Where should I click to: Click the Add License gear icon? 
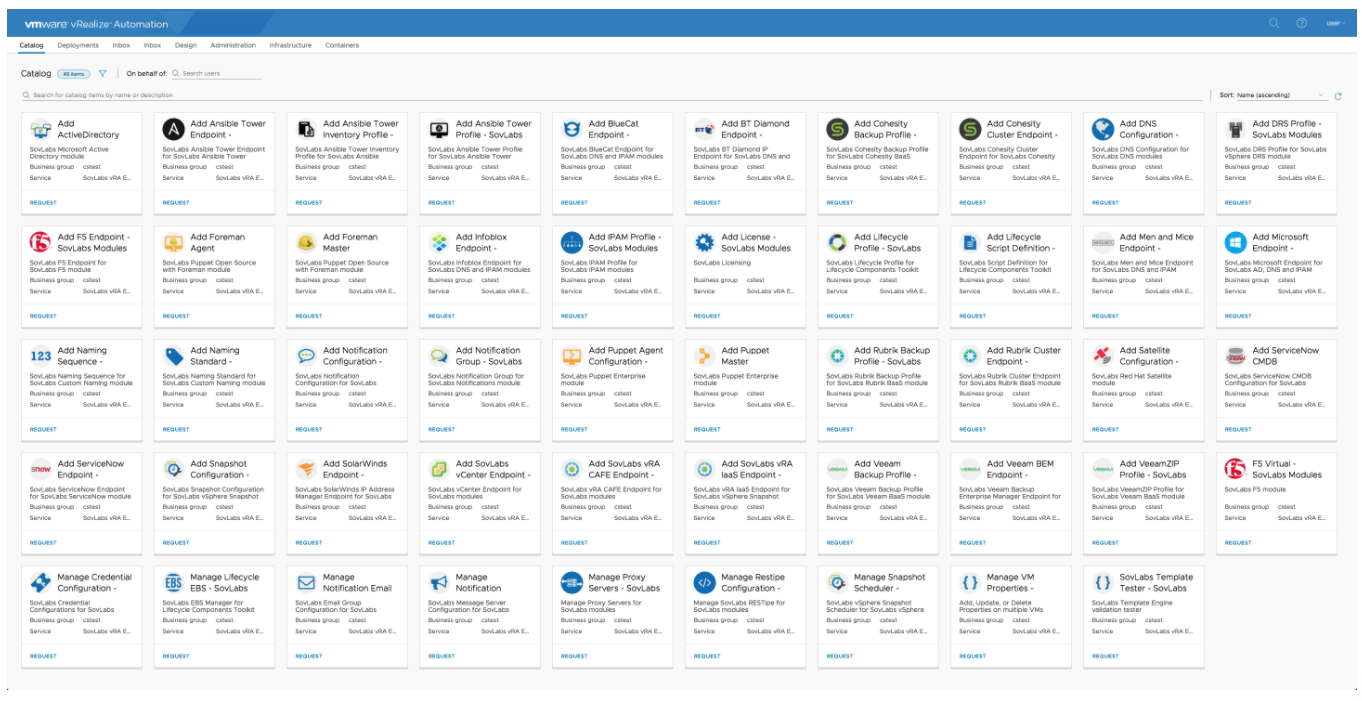coord(704,242)
